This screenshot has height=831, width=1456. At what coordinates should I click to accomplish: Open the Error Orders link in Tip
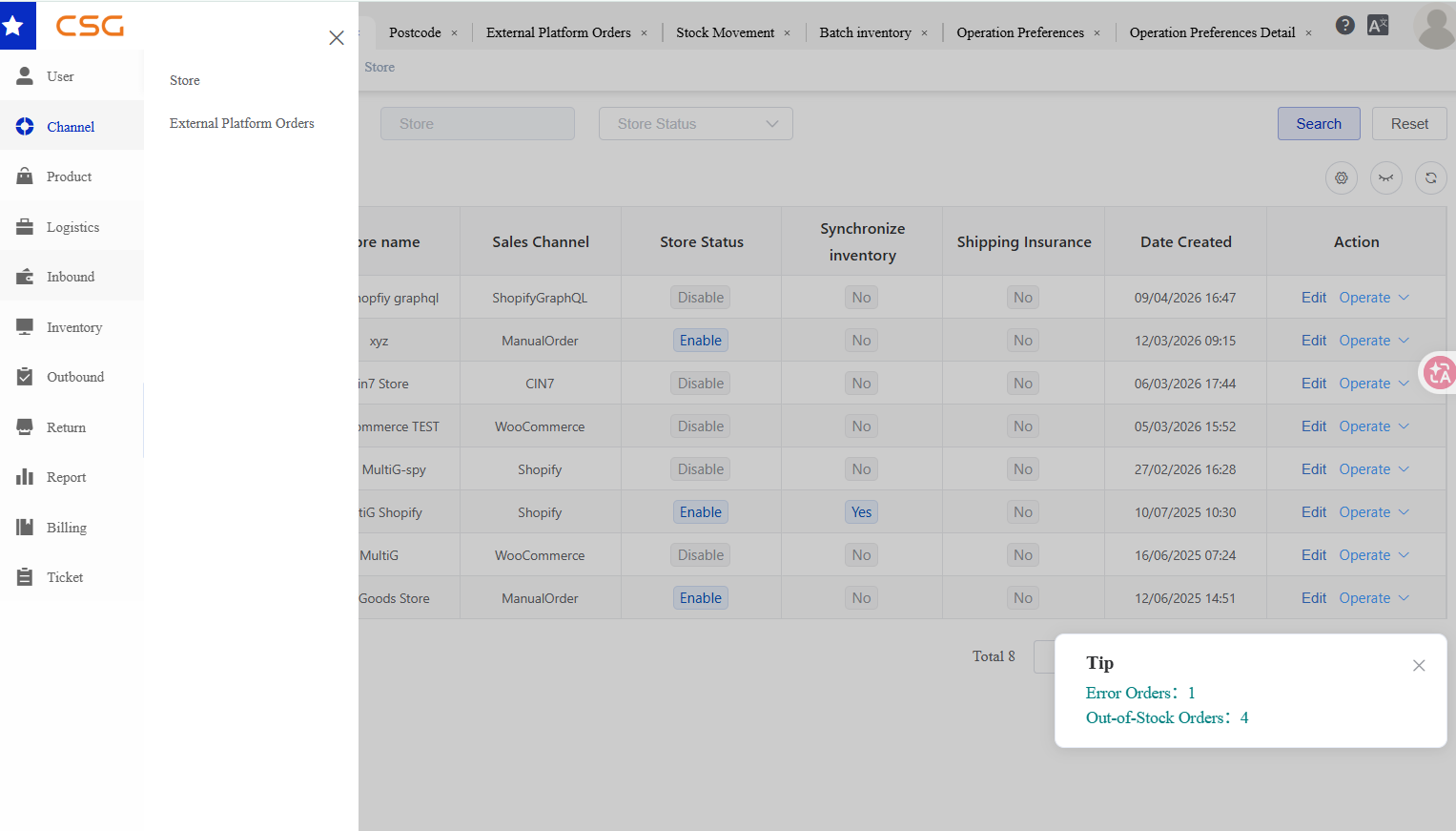point(1140,693)
